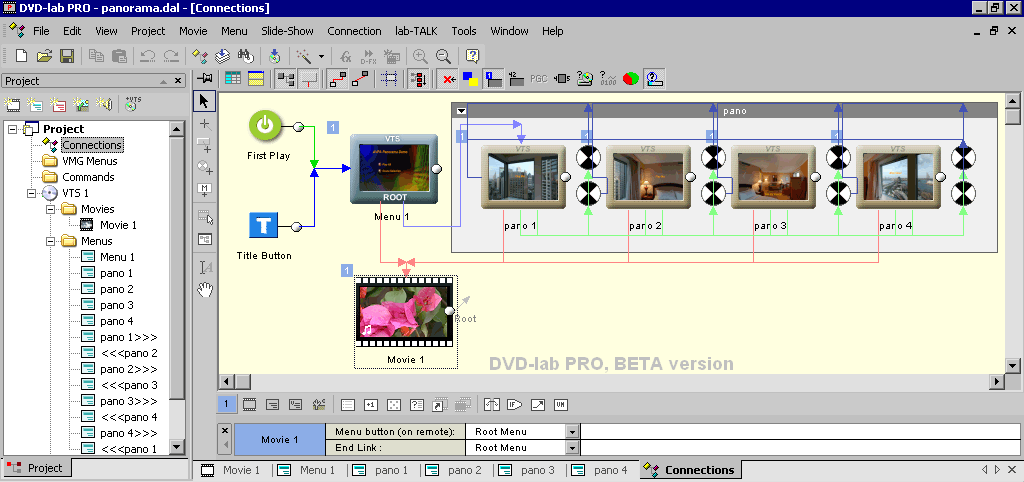Click the help question mark toolbar icon
This screenshot has width=1024, height=482.
pyautogui.click(x=472, y=56)
